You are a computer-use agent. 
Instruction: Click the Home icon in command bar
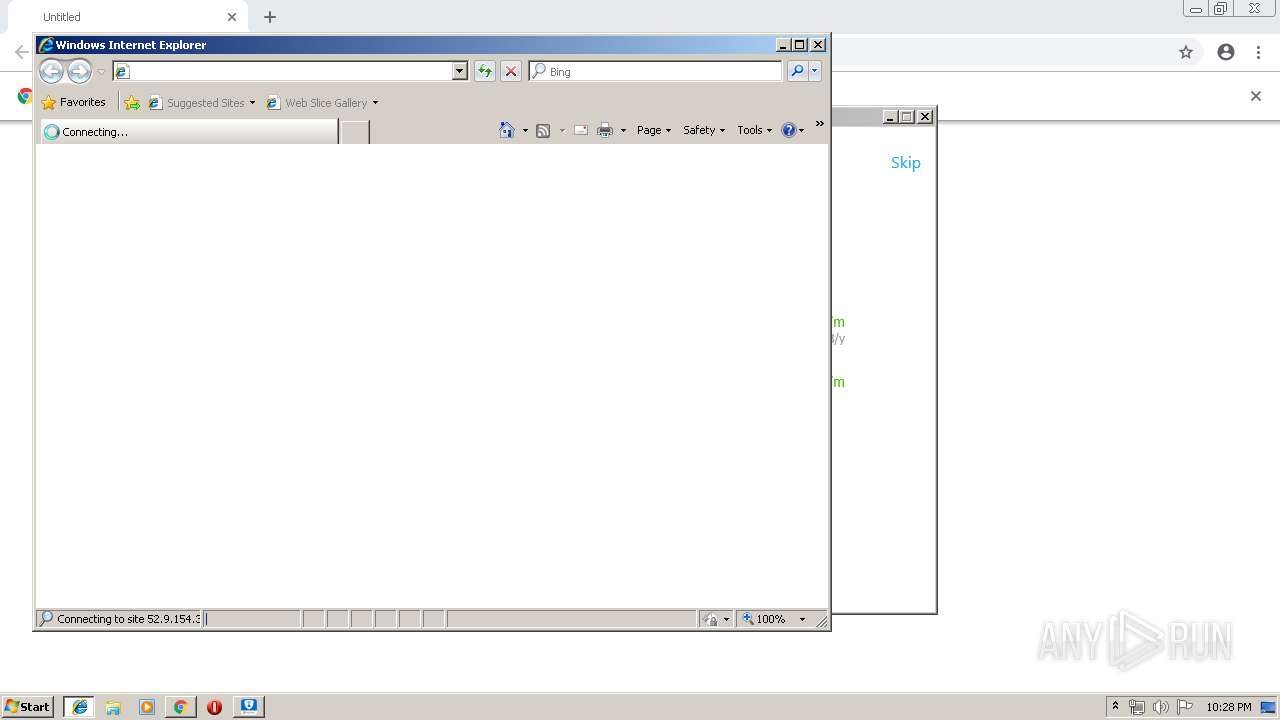[x=507, y=130]
